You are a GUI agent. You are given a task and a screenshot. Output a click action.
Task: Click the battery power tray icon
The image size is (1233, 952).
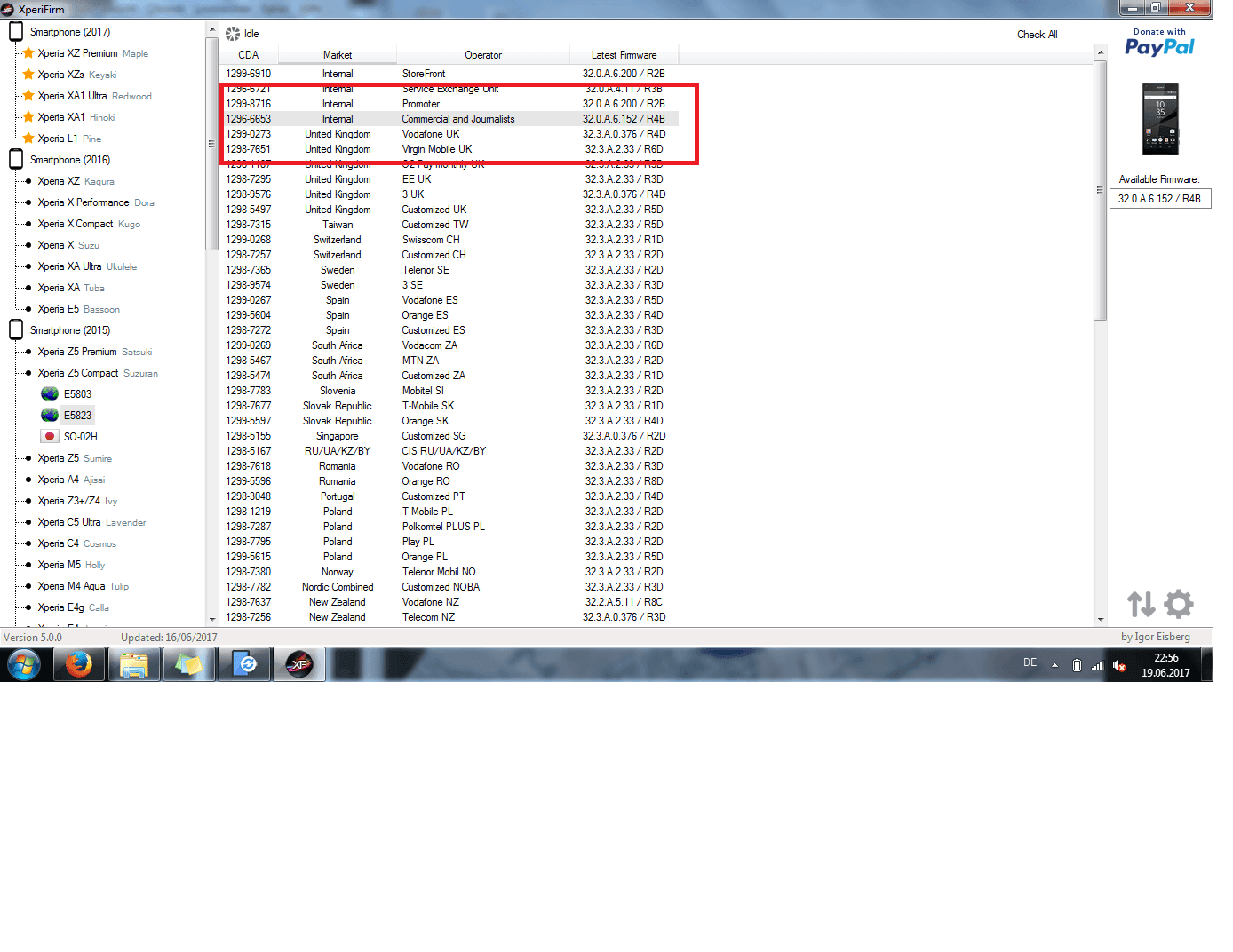(1077, 665)
